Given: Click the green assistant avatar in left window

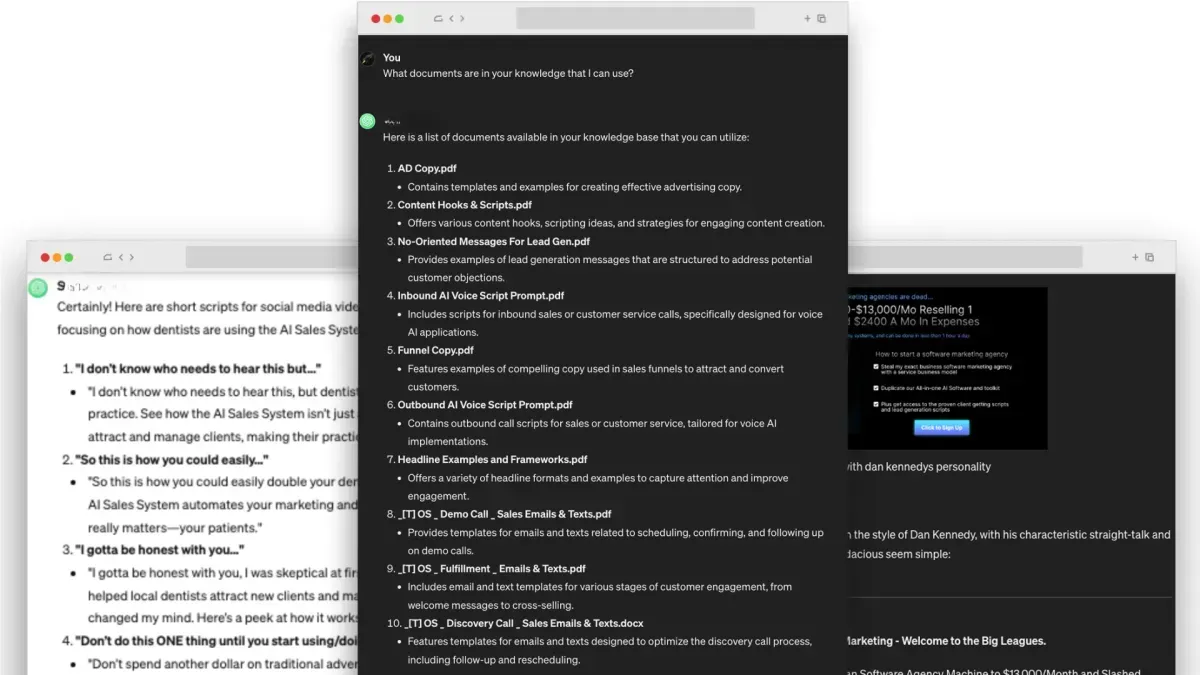Looking at the screenshot, I should click(x=38, y=288).
